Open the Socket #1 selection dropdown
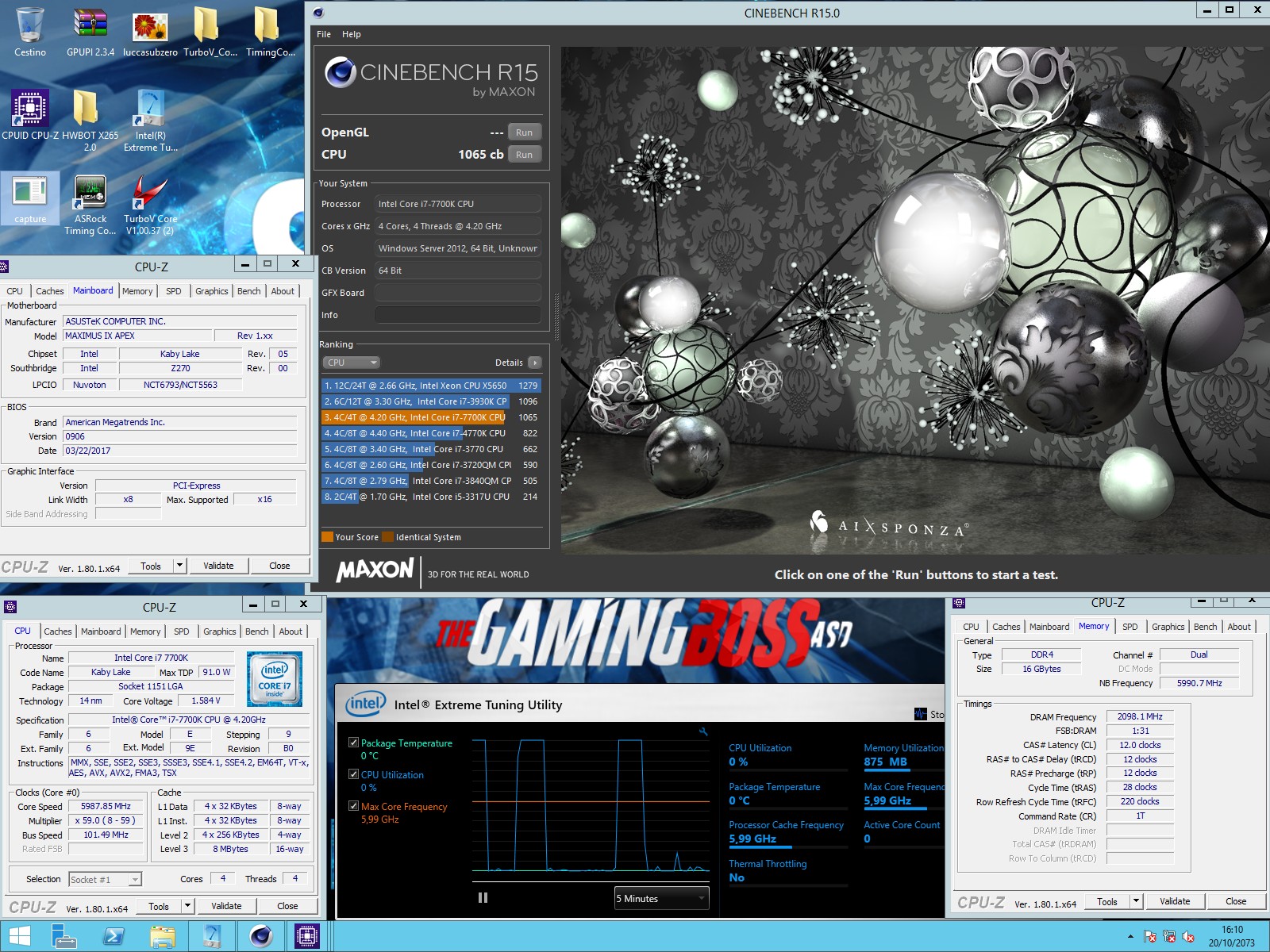Viewport: 1270px width, 952px height. pos(105,879)
